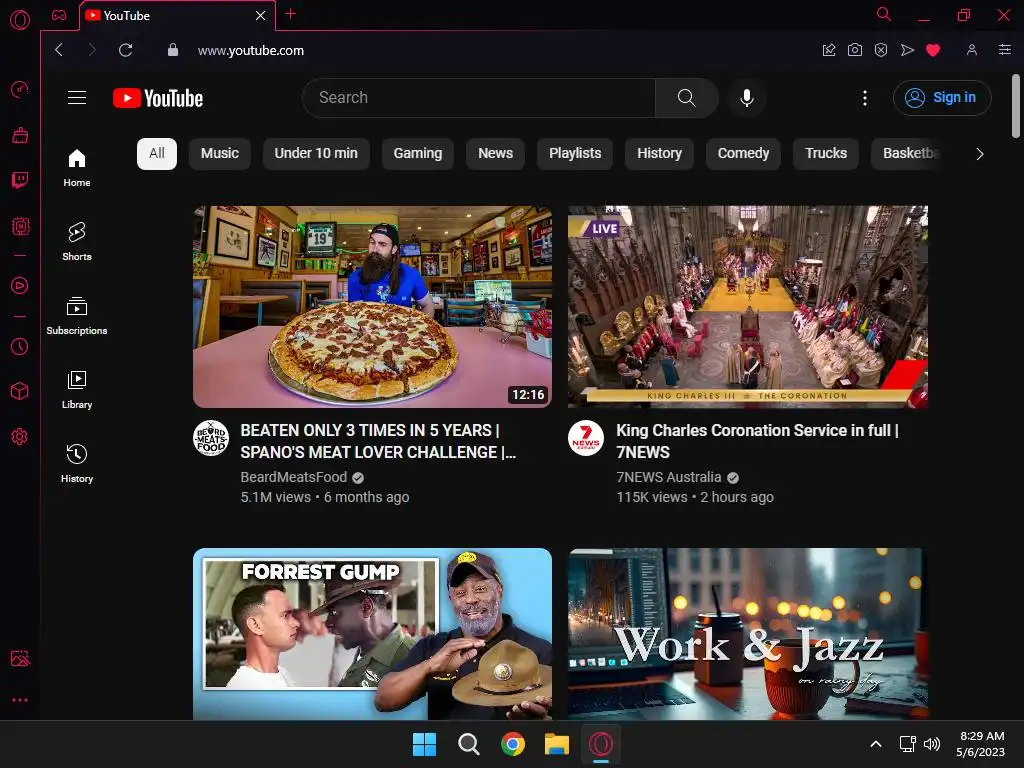Open GX Control speedometer panel
Viewport: 1024px width, 768px height.
tap(20, 89)
